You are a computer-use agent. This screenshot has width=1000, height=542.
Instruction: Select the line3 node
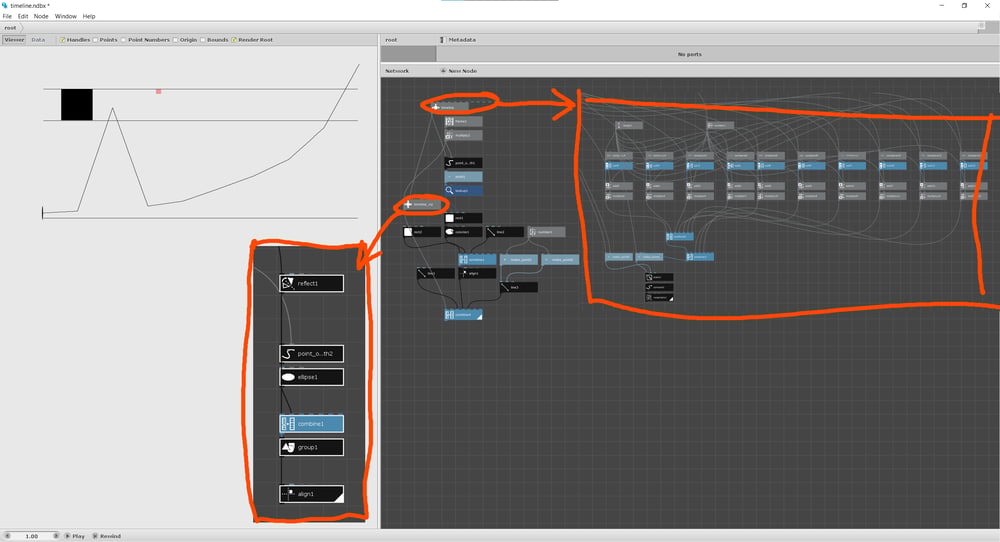[518, 287]
